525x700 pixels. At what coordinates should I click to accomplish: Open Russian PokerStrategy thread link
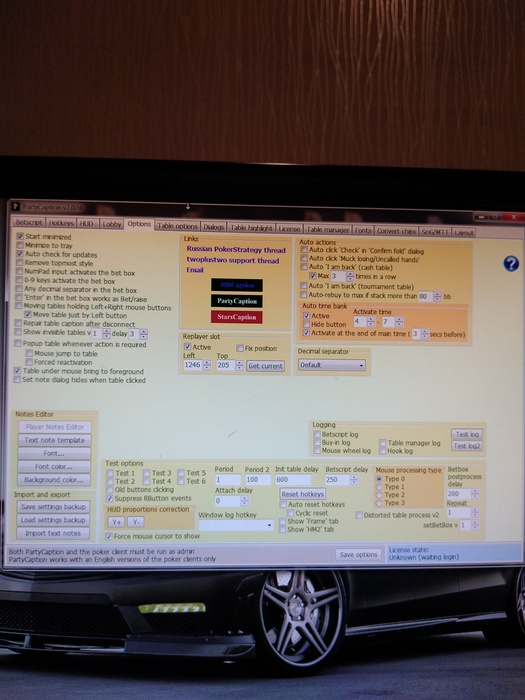click(236, 250)
